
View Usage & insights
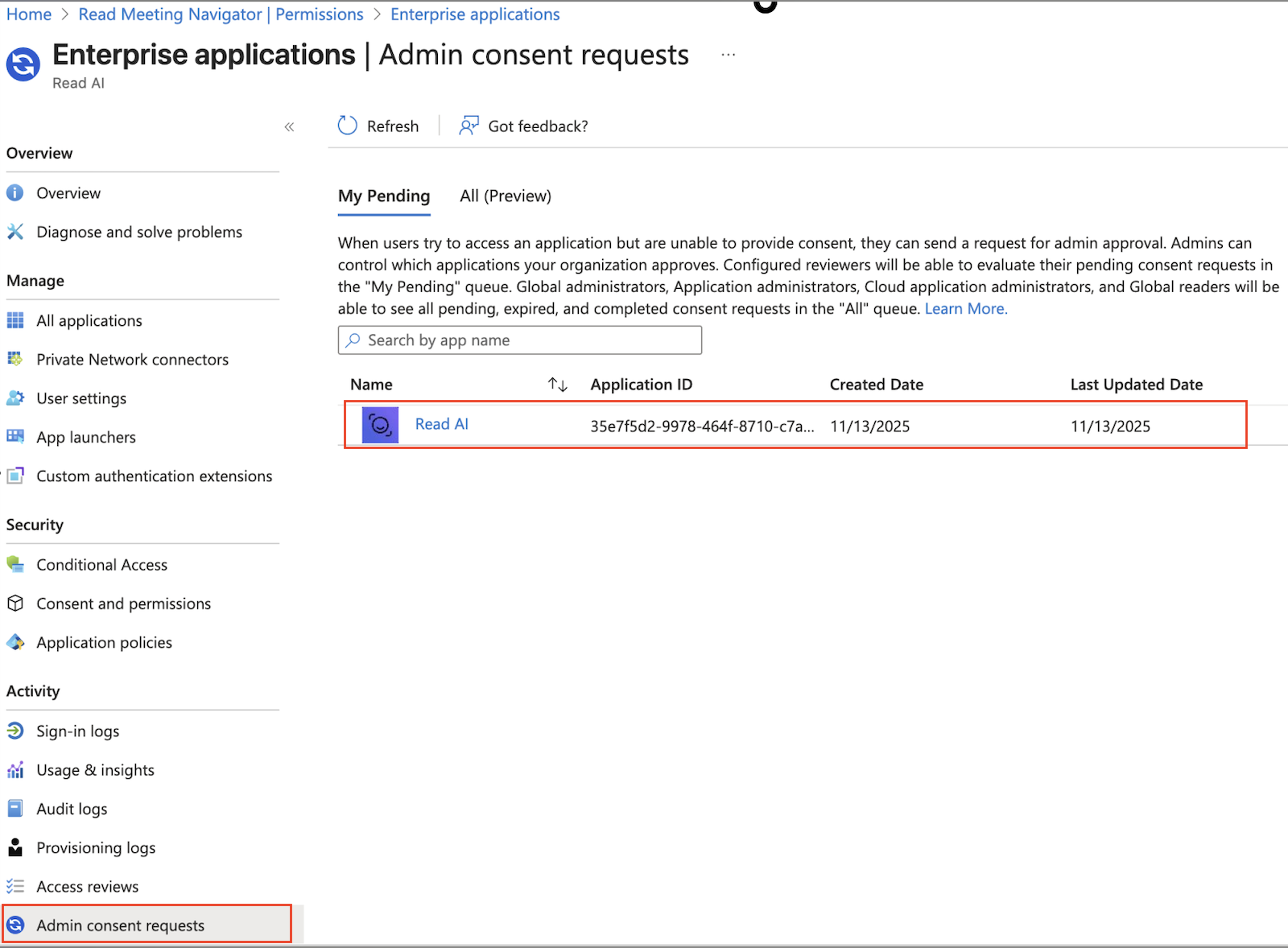click(96, 770)
